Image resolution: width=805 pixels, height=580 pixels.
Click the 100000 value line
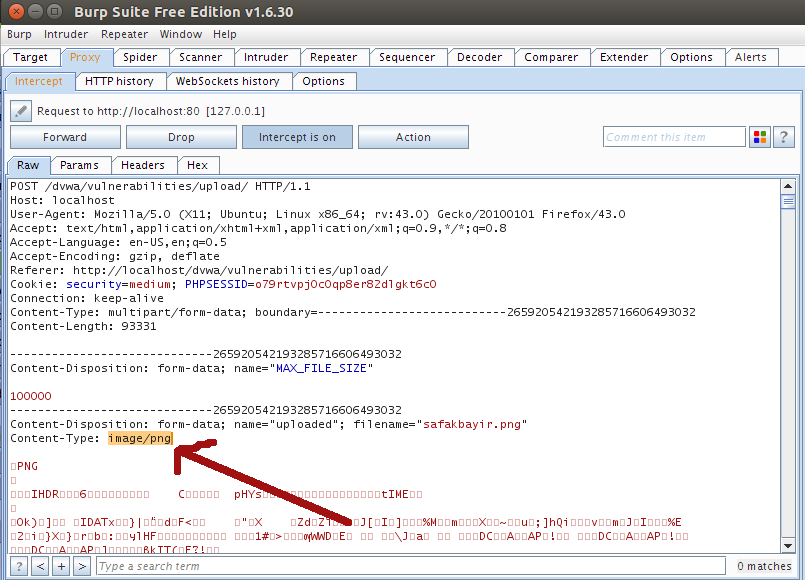[31, 396]
